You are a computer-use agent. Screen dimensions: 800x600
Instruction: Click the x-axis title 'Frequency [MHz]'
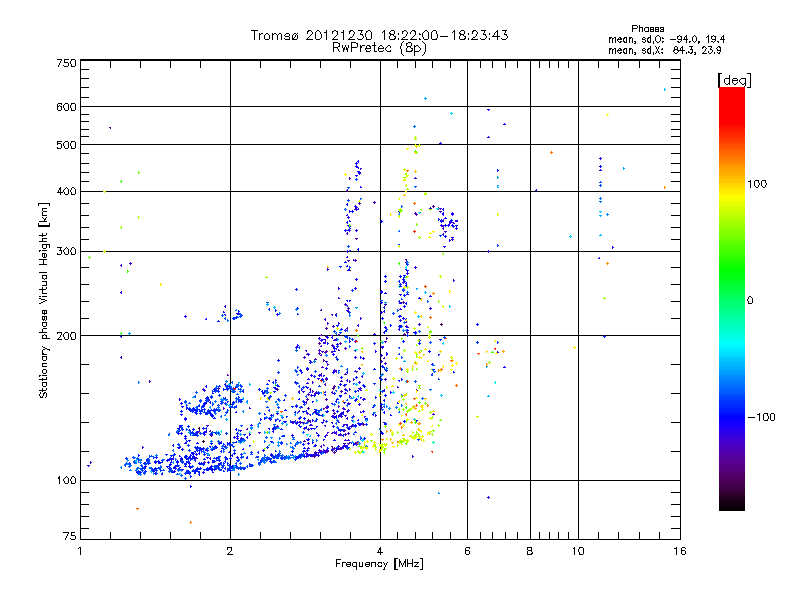[x=379, y=564]
